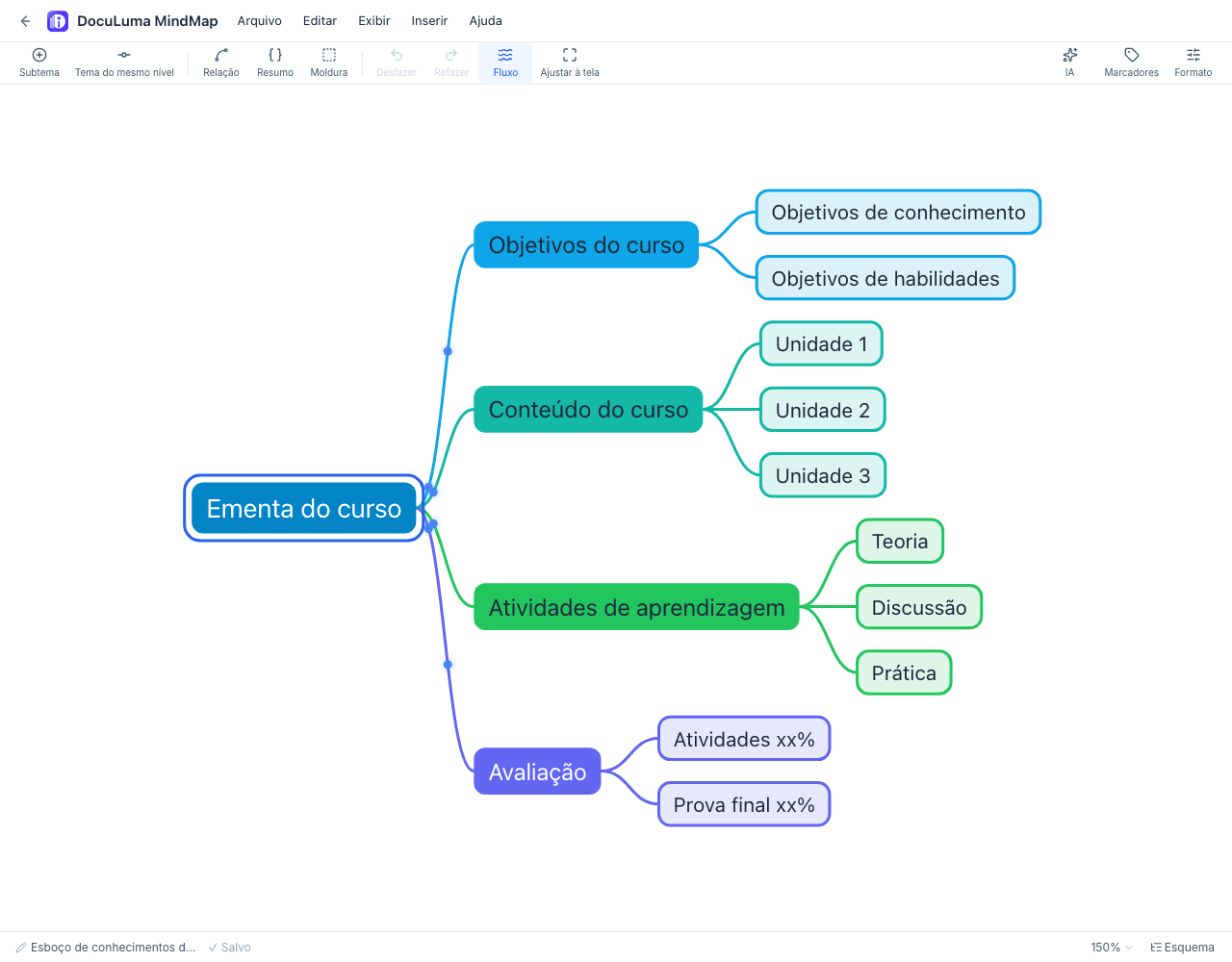The height and width of the screenshot is (962, 1232).
Task: Select the Discussão node
Action: (x=919, y=607)
